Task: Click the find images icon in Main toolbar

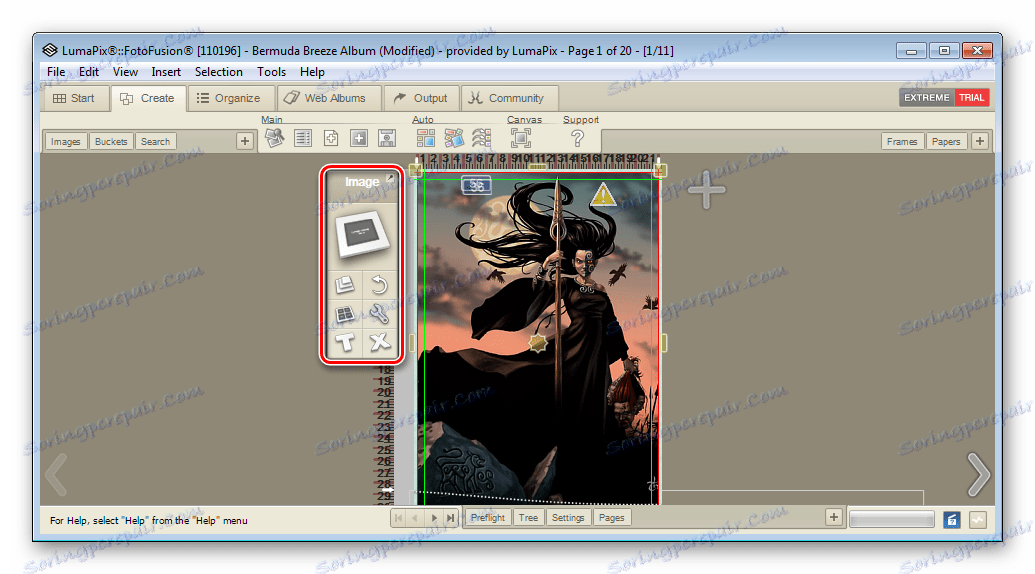Action: coord(275,138)
